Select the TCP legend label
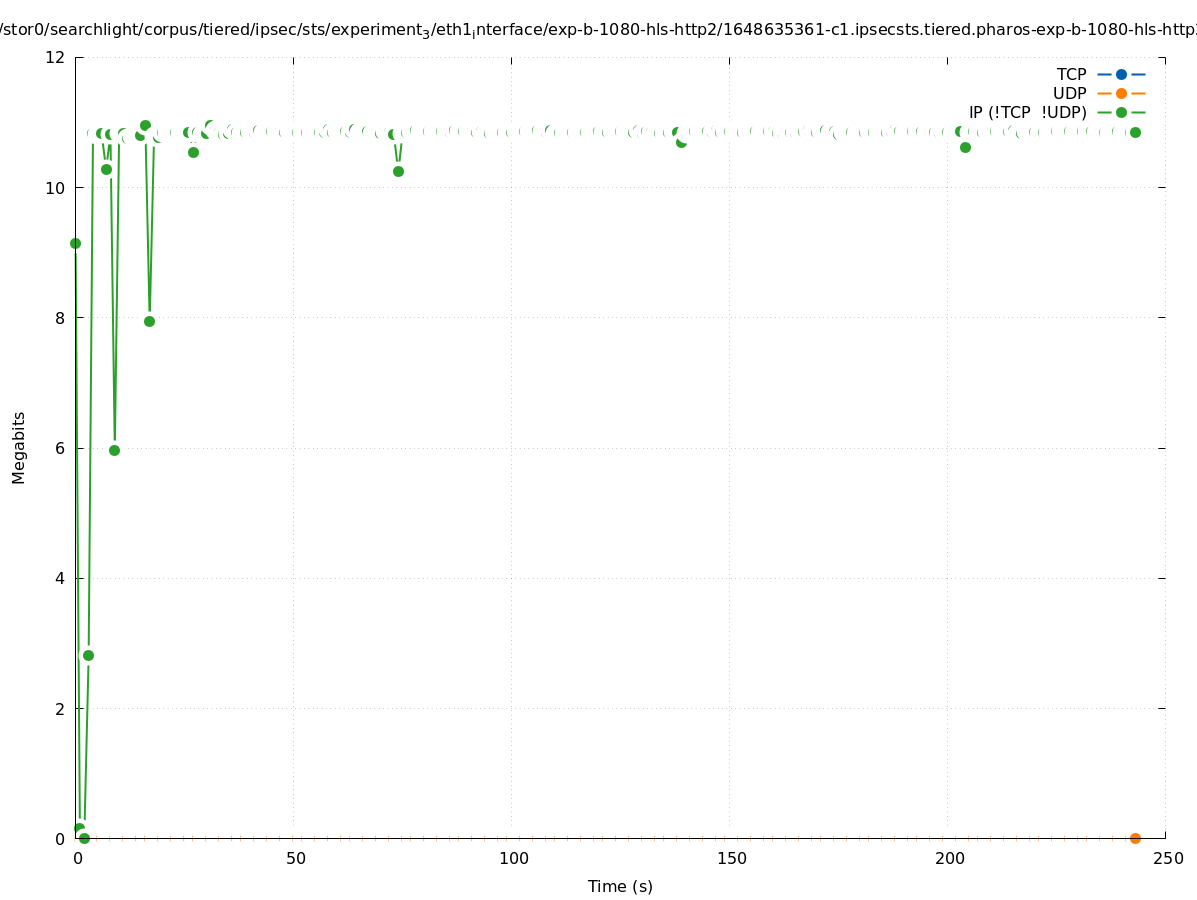The height and width of the screenshot is (900, 1197). 1071,74
